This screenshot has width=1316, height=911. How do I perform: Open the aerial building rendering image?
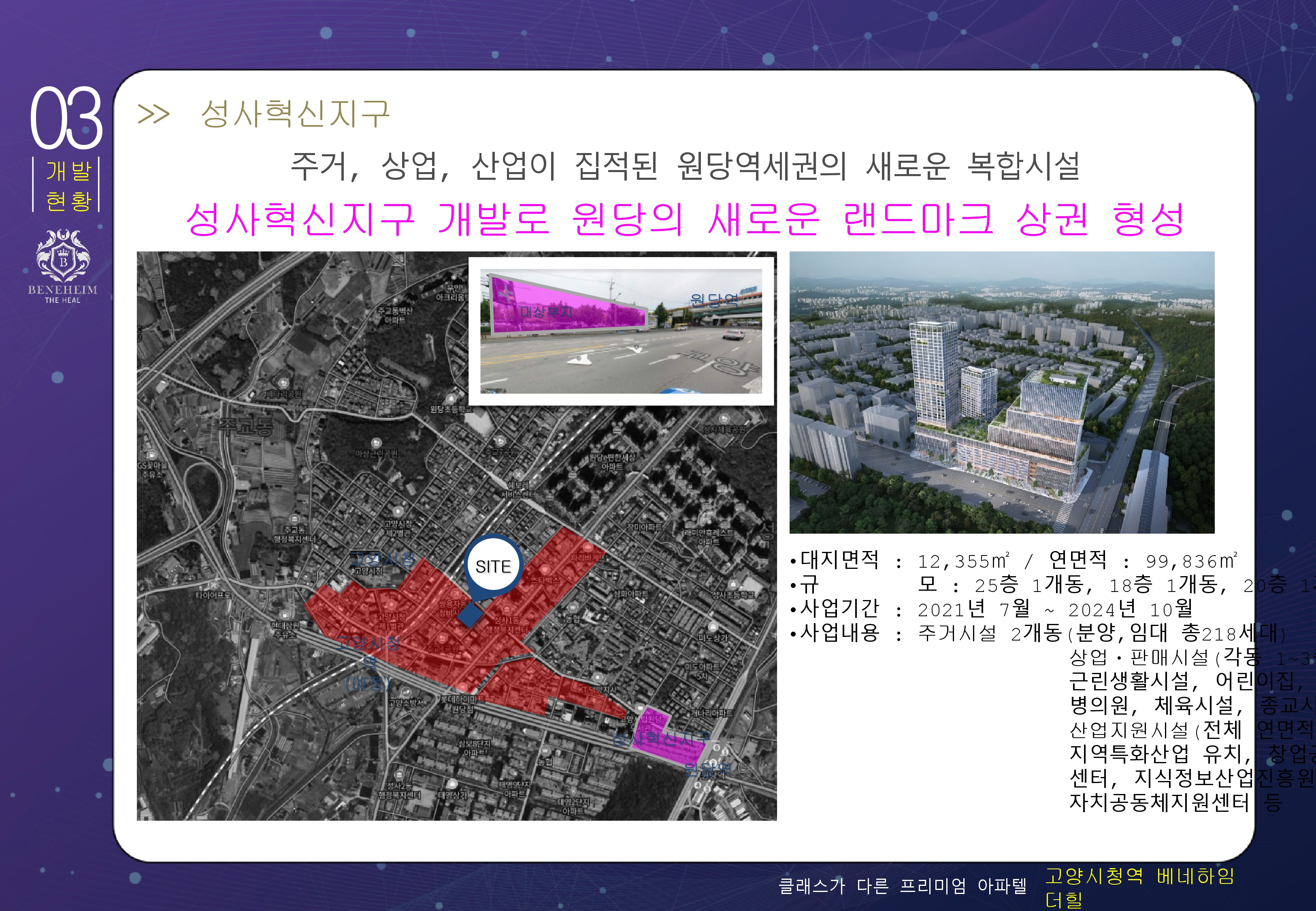click(1001, 392)
